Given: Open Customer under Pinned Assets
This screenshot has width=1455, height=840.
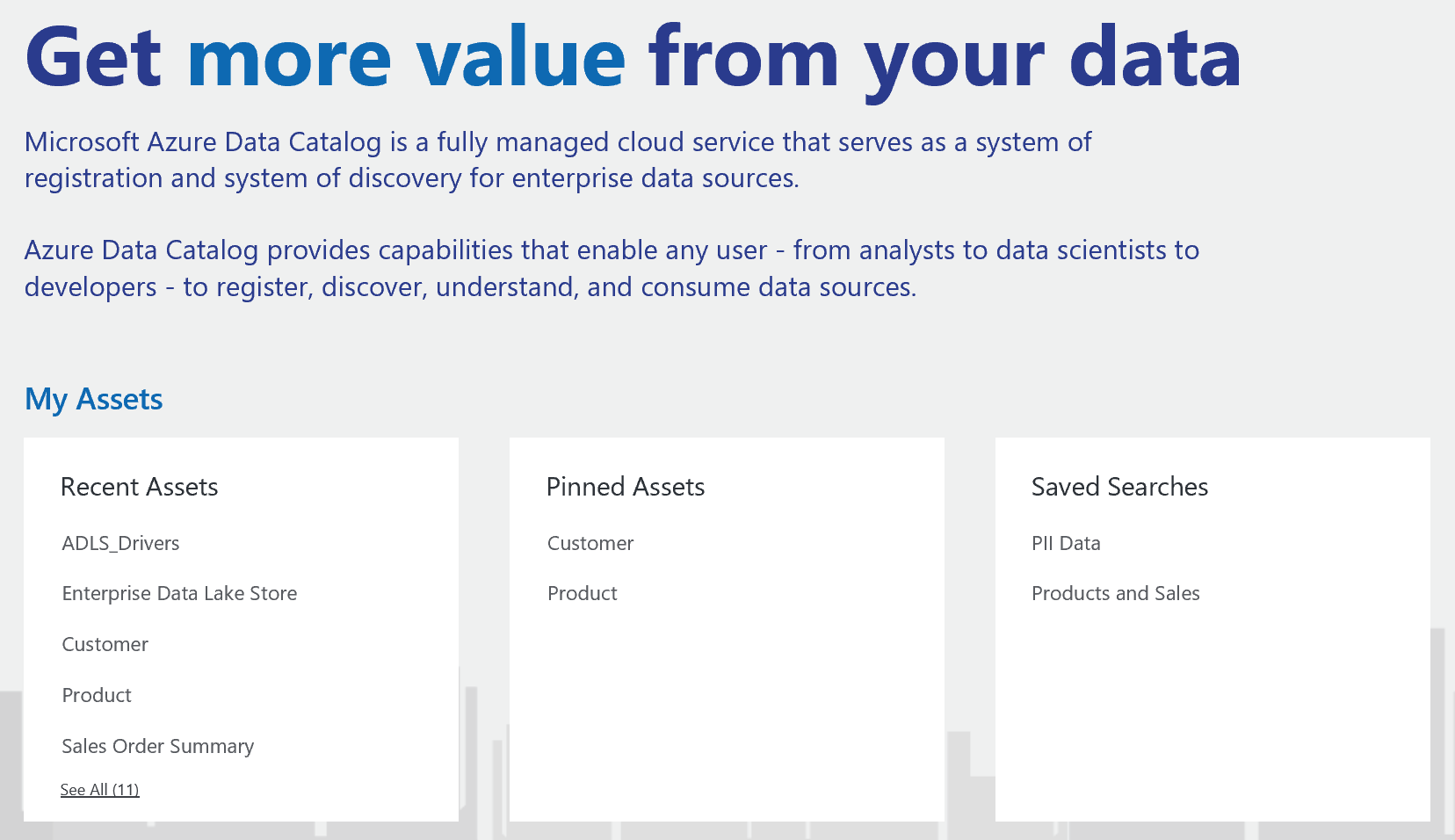Looking at the screenshot, I should pos(590,543).
